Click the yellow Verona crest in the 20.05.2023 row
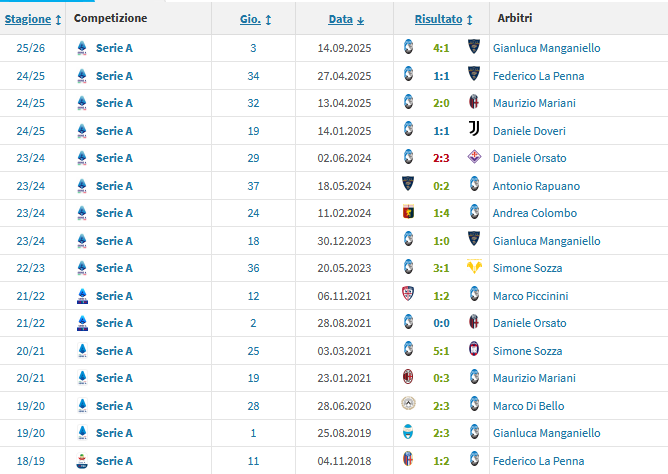668x474 pixels. (474, 268)
